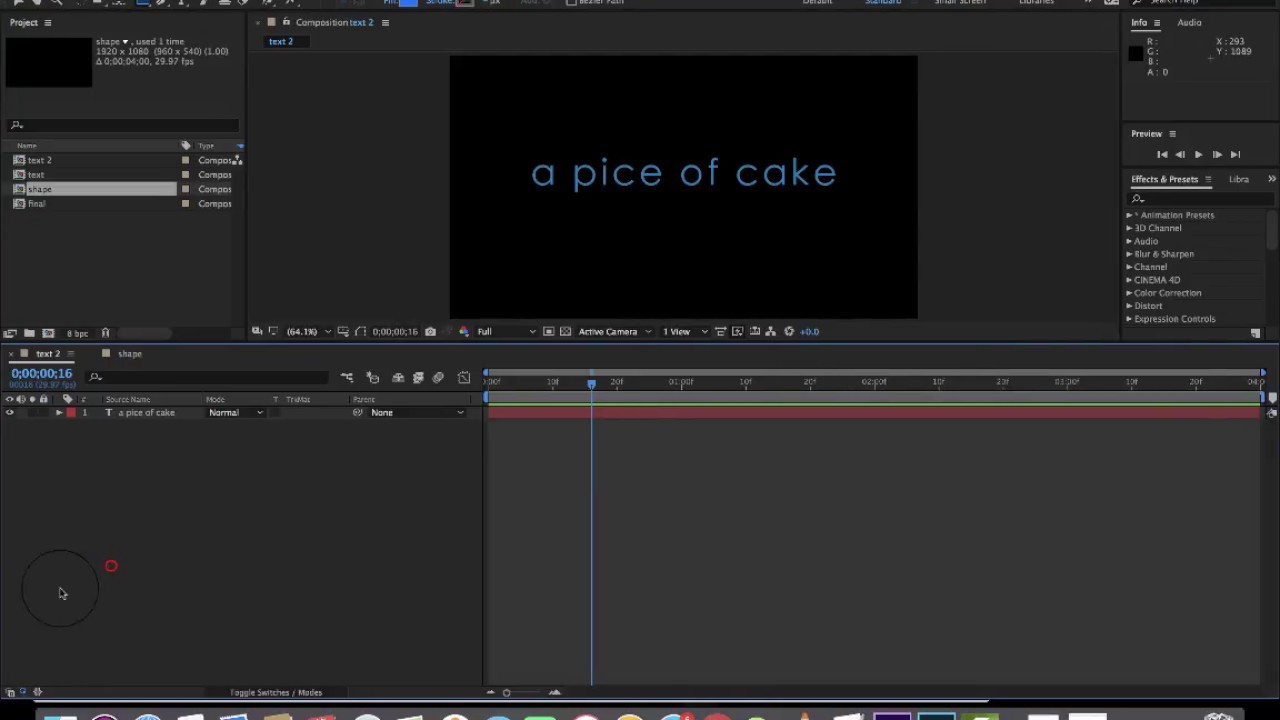Image resolution: width=1280 pixels, height=720 pixels.
Task: Click the current time indicator in timeline ruler
Action: click(591, 382)
